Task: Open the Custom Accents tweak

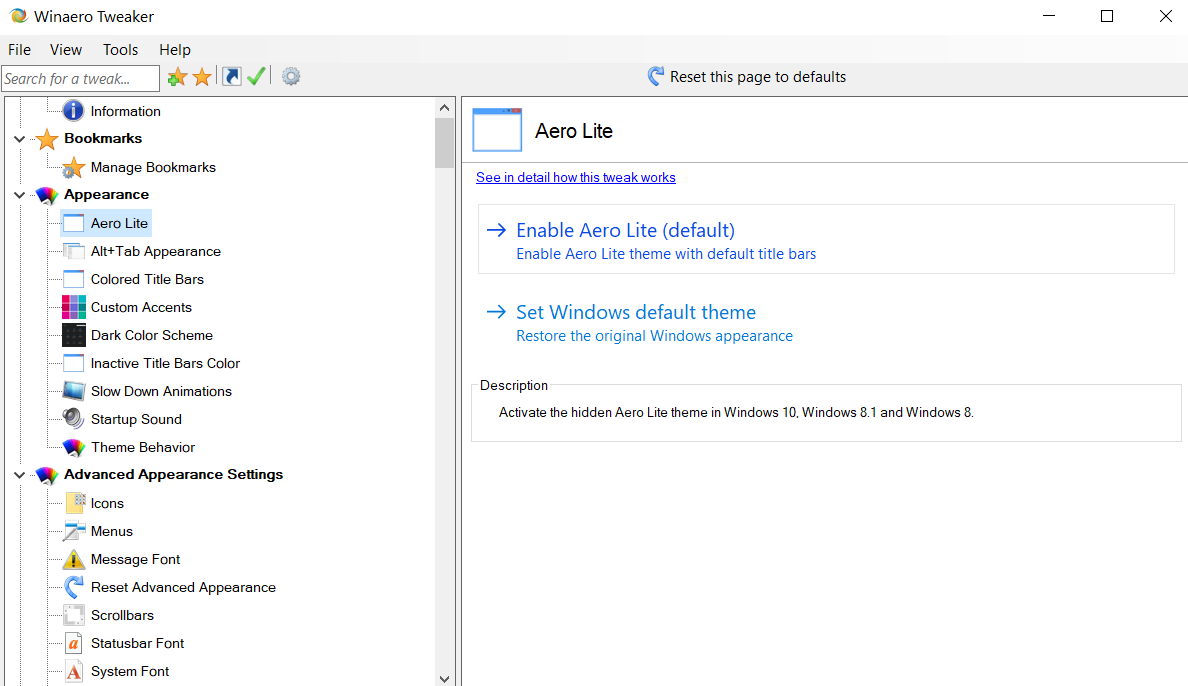Action: (141, 307)
